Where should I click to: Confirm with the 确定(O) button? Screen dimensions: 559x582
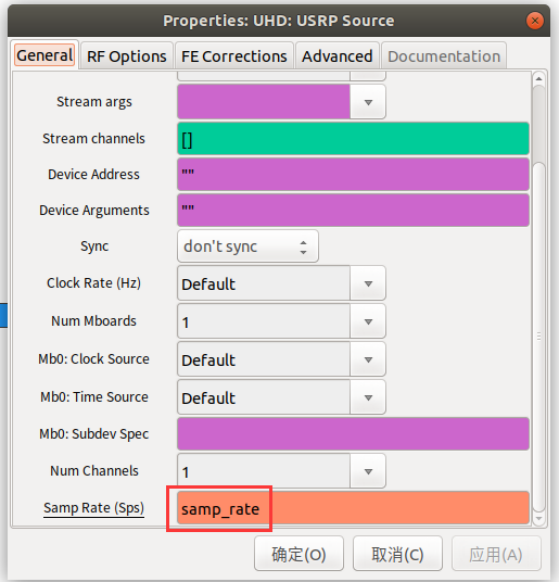299,554
